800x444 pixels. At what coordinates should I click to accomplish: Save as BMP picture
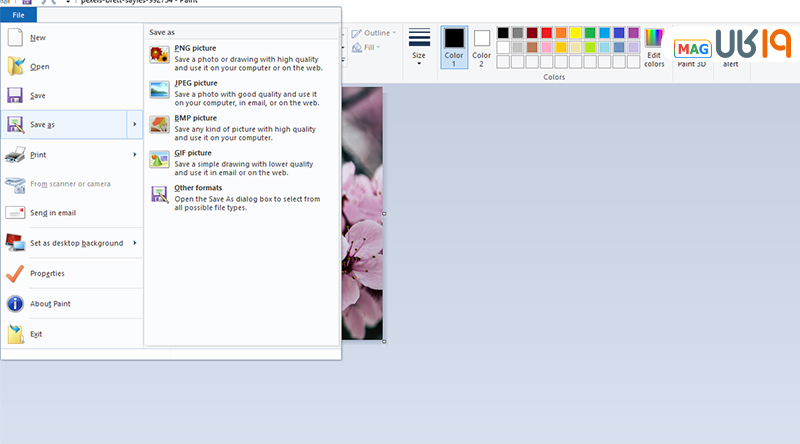tap(241, 127)
